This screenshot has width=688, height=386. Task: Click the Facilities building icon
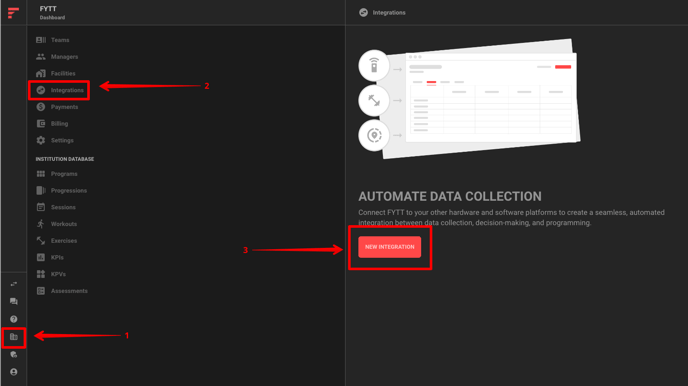[41, 73]
